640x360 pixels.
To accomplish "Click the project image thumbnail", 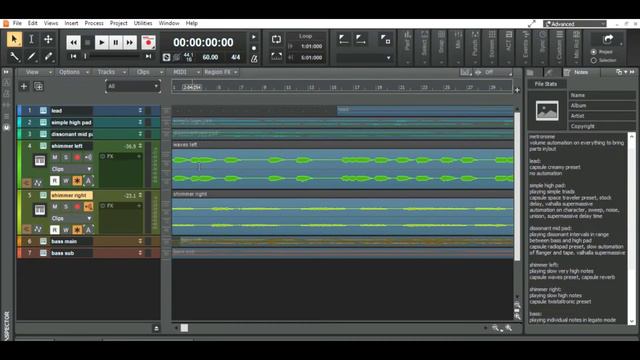I will coord(547,111).
